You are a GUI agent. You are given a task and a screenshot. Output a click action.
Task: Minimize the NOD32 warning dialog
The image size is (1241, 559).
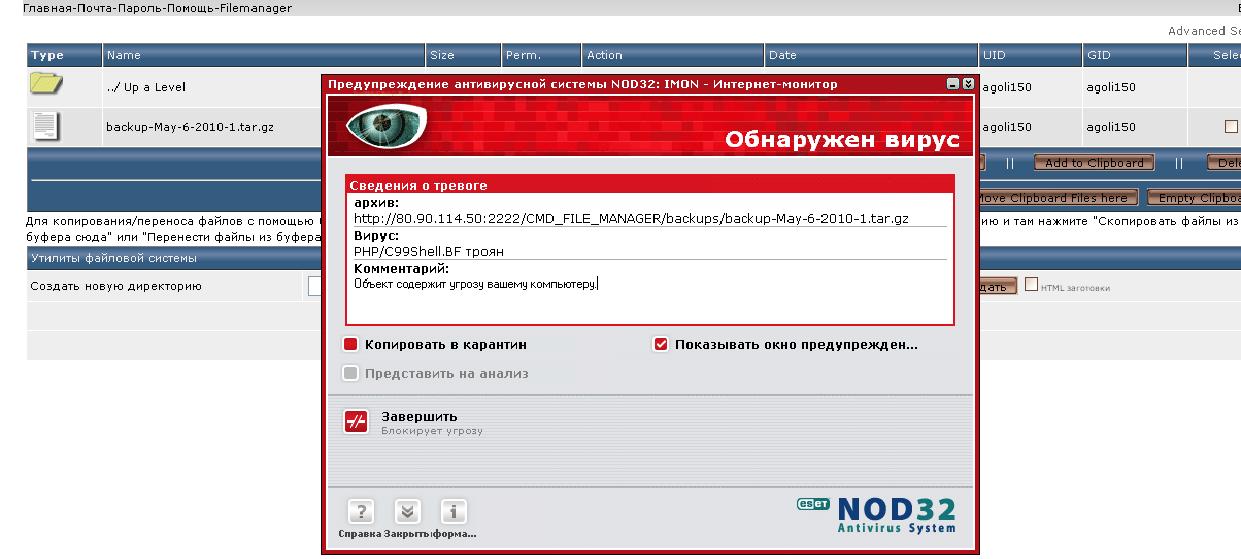point(953,85)
